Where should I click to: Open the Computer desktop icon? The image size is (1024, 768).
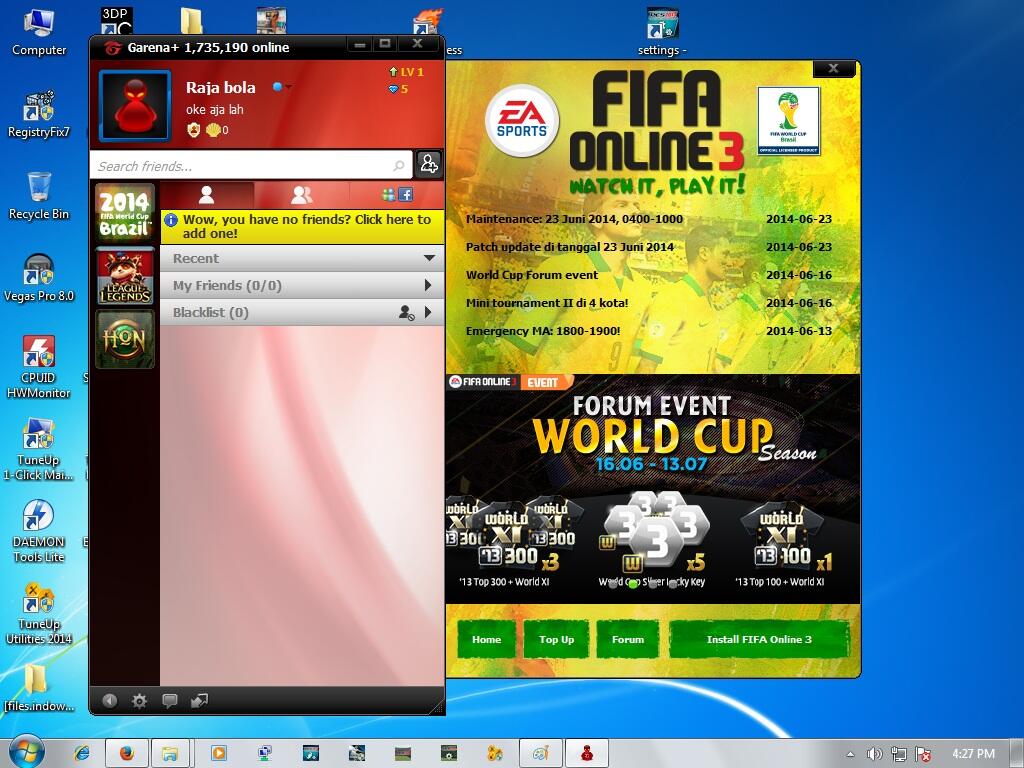click(x=39, y=31)
